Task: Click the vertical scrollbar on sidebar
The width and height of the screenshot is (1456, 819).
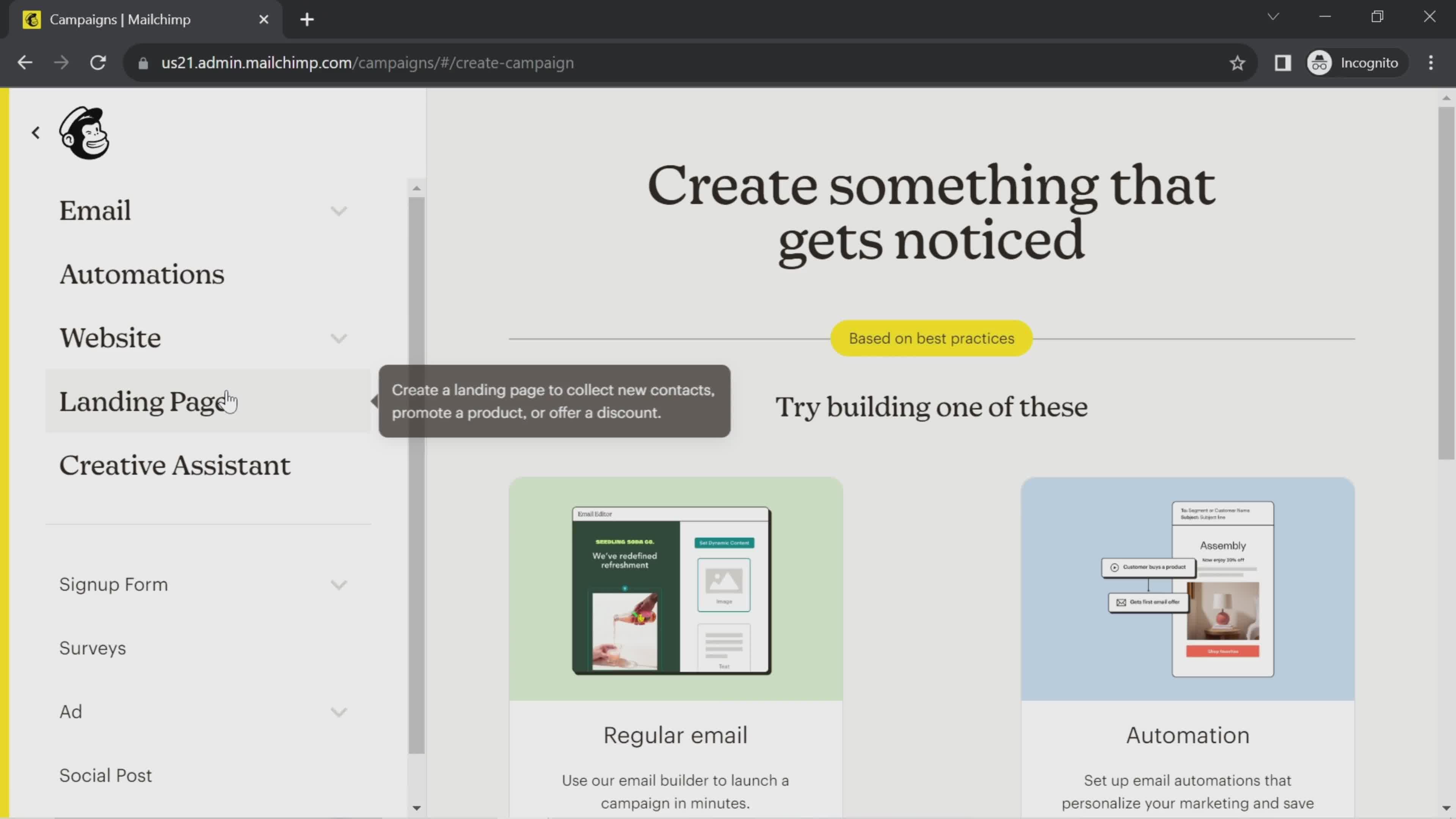Action: pyautogui.click(x=418, y=400)
